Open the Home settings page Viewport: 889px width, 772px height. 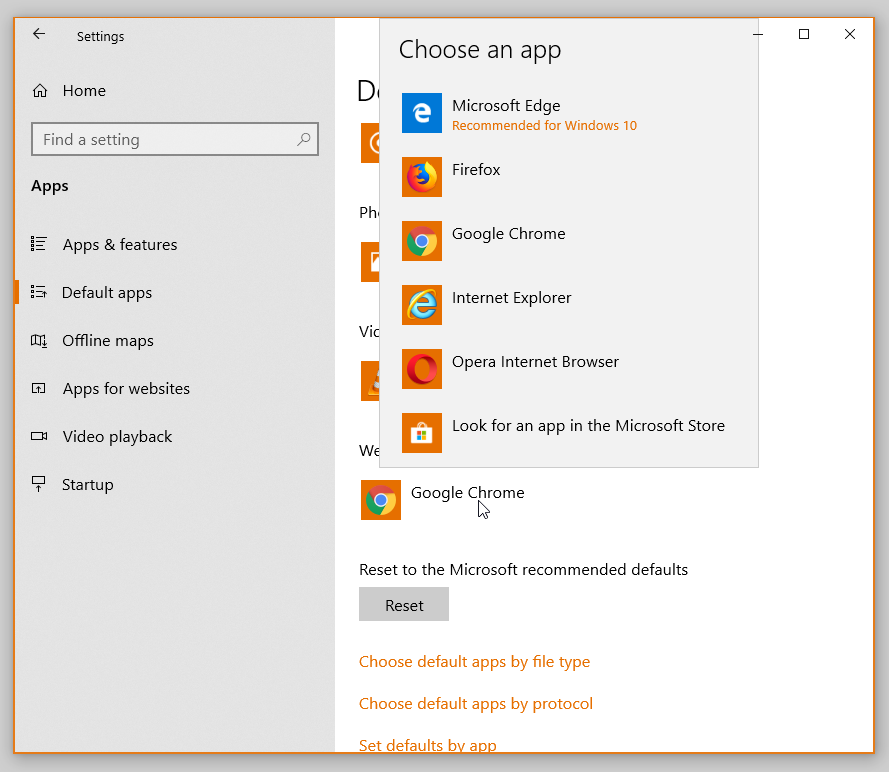coord(84,91)
